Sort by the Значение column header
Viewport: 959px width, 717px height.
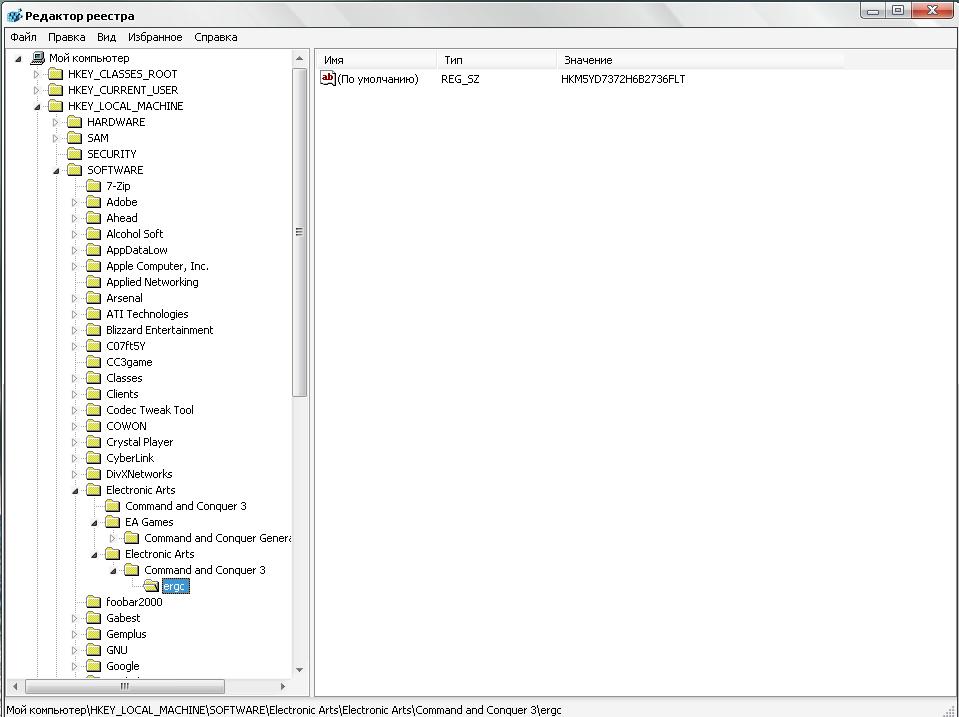point(700,60)
